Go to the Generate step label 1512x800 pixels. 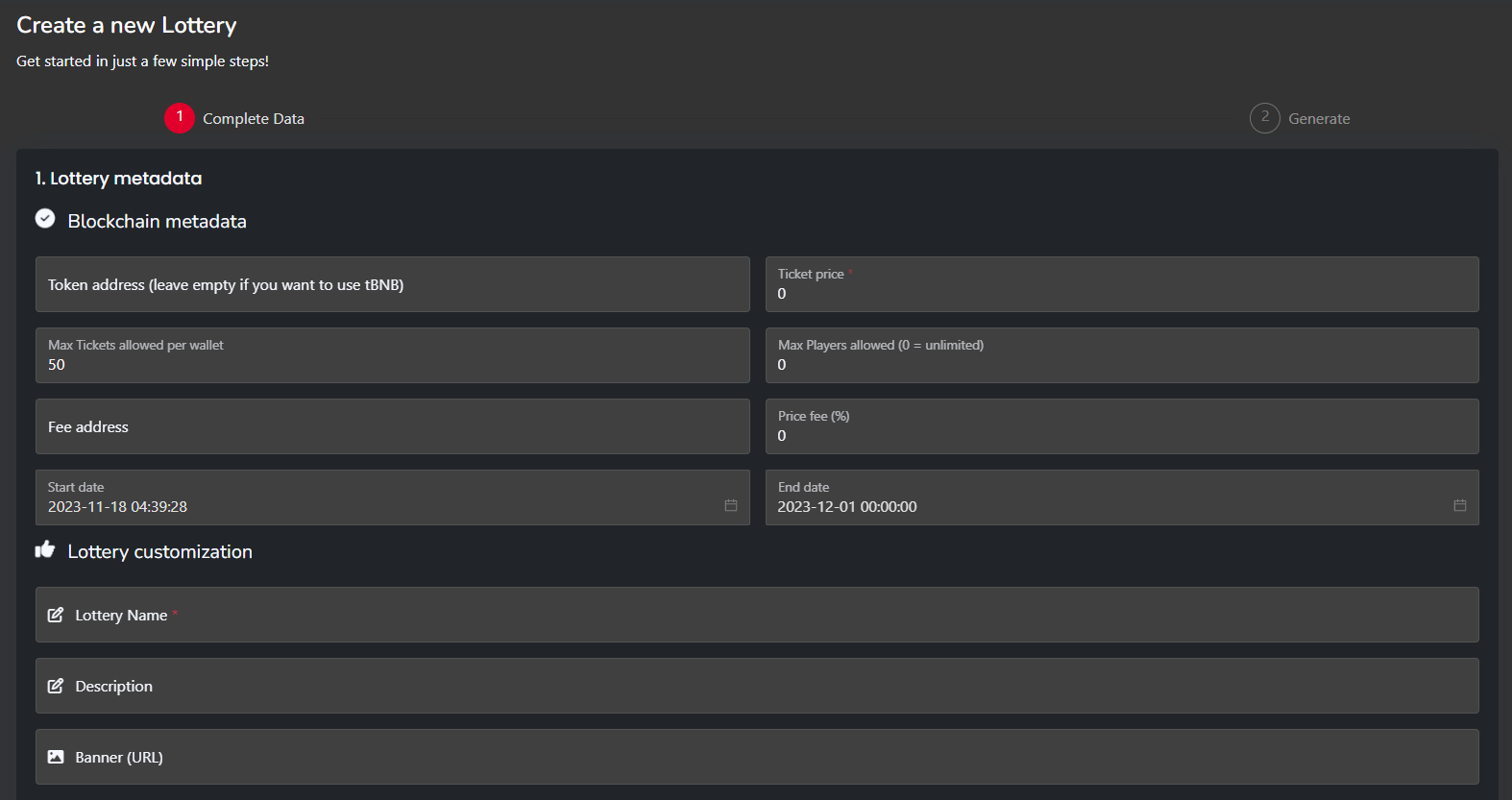point(1319,119)
